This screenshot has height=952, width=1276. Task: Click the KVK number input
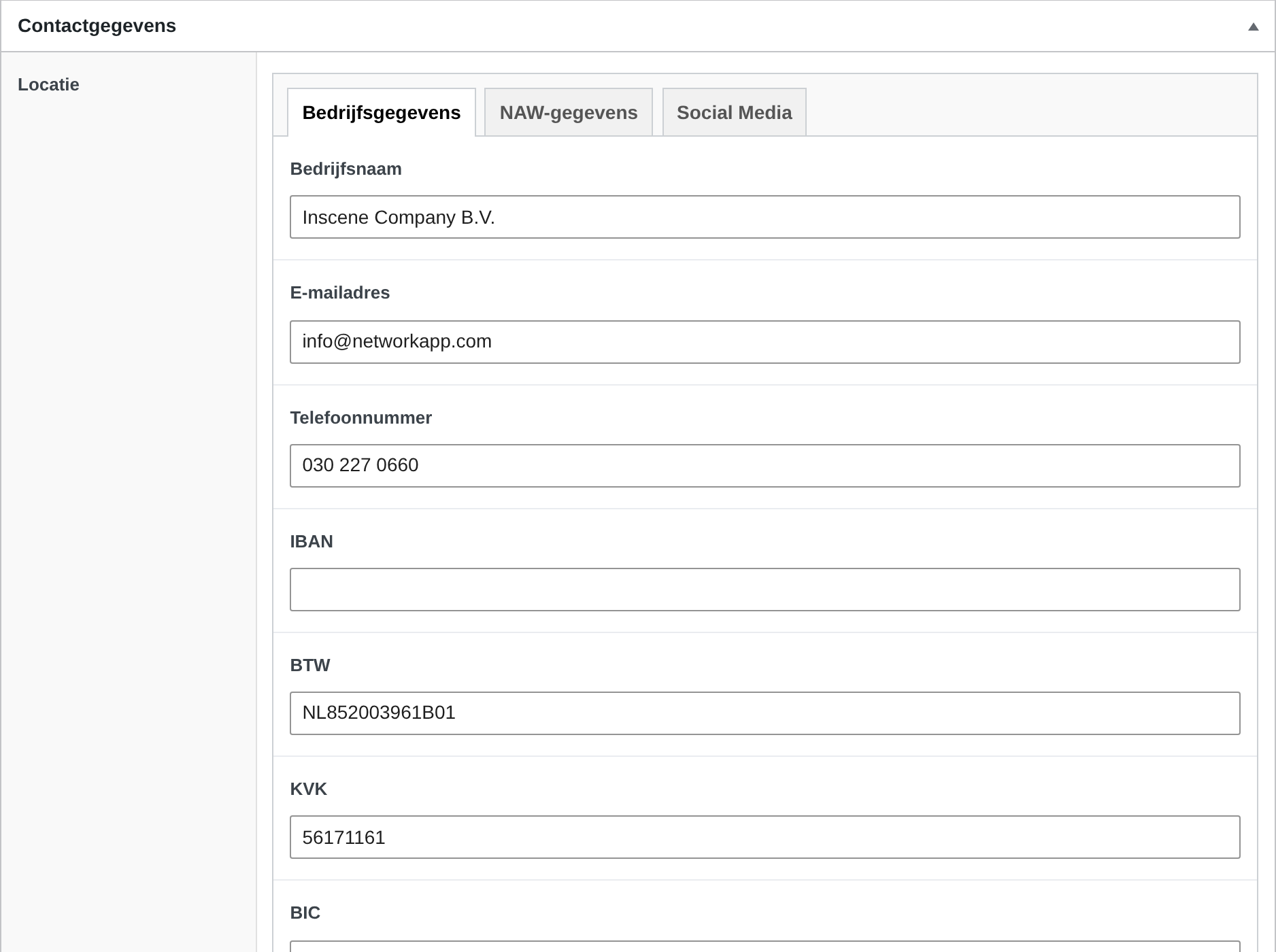(765, 837)
